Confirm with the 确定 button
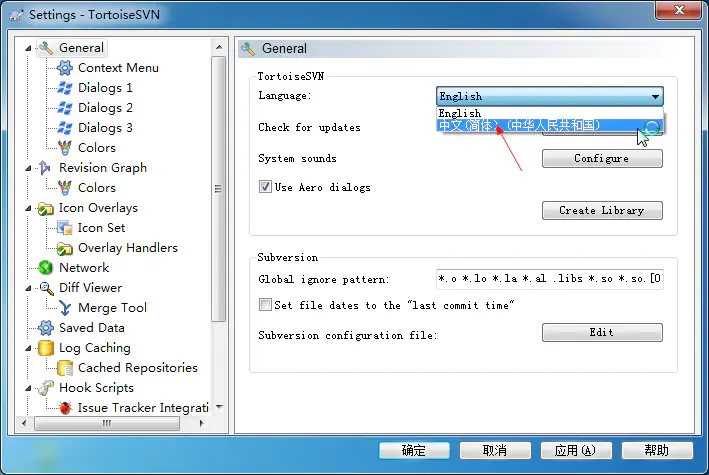 click(414, 451)
